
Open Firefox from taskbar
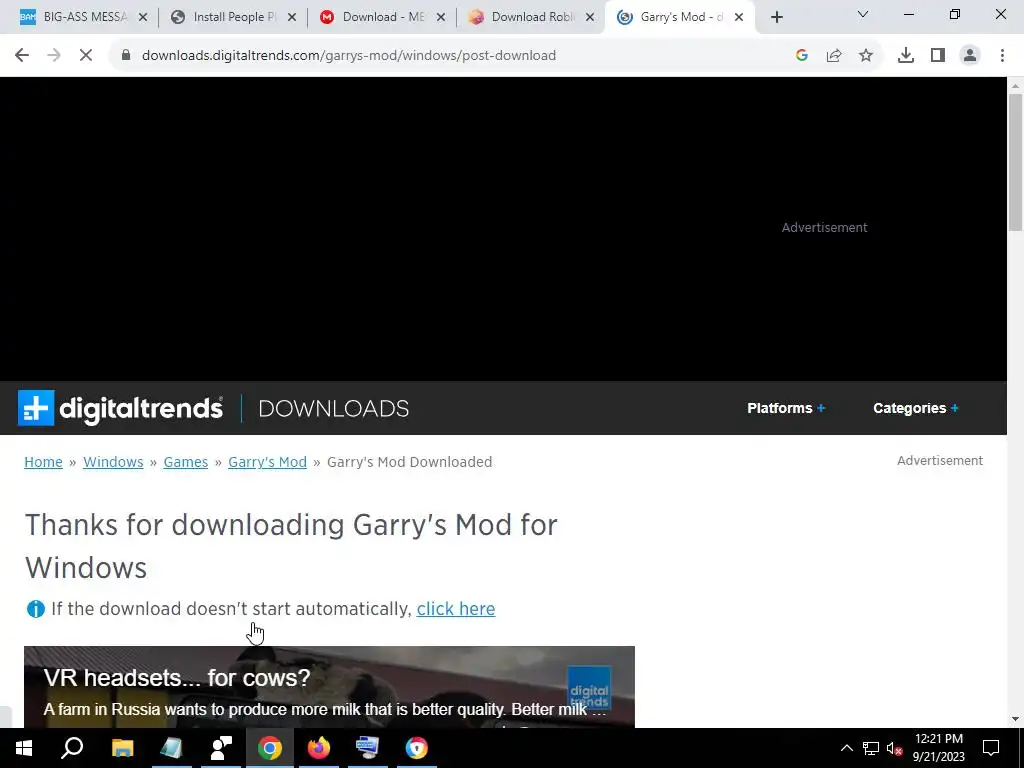click(319, 748)
